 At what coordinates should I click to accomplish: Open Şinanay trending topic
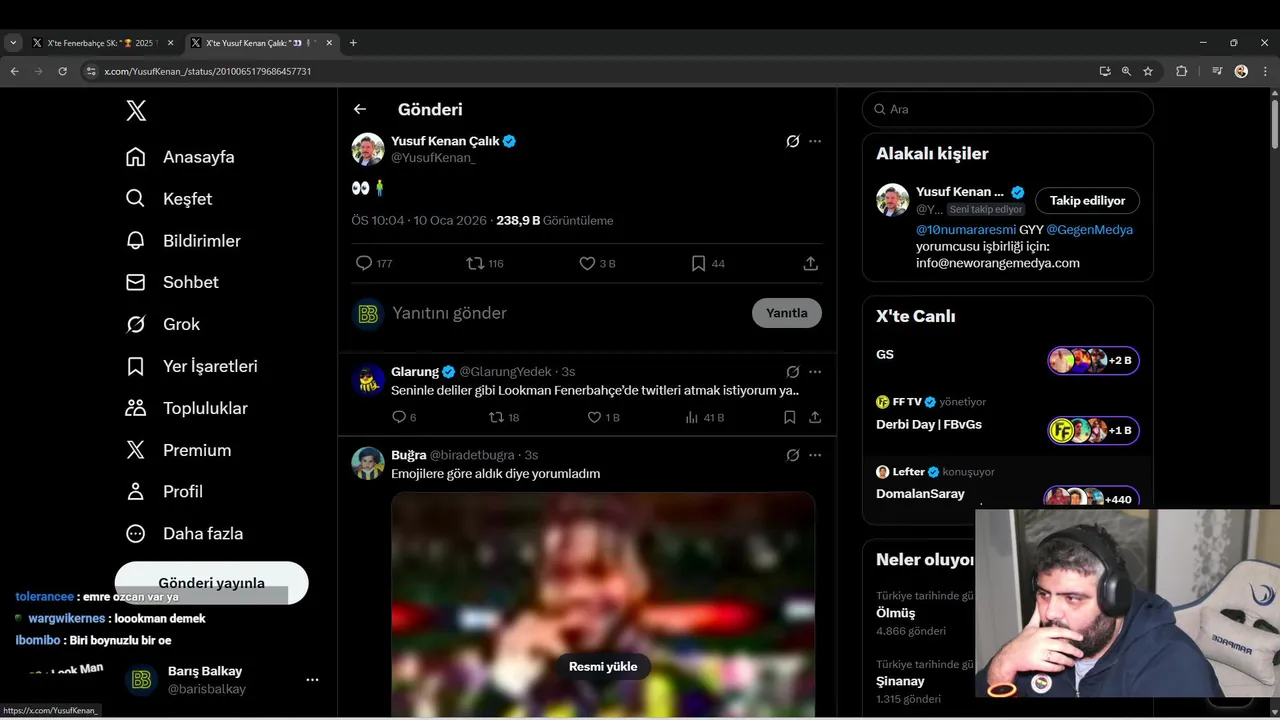[x=900, y=681]
